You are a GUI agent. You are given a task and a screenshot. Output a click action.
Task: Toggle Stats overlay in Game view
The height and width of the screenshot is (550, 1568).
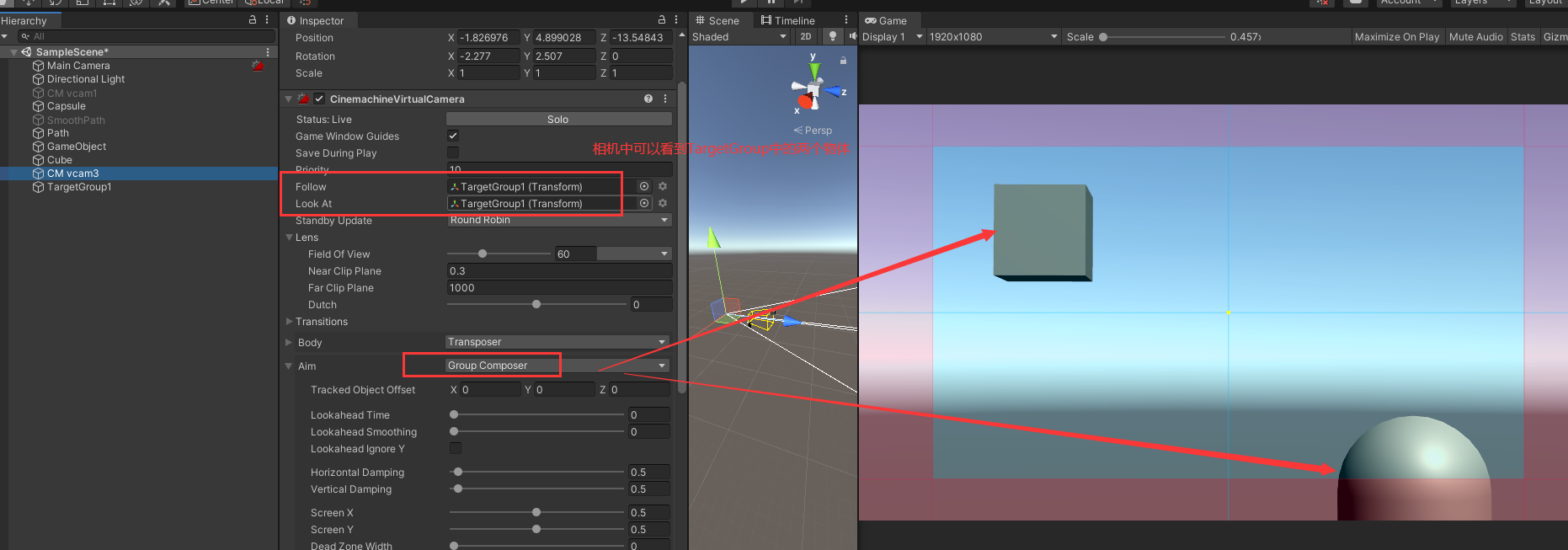click(x=1523, y=36)
